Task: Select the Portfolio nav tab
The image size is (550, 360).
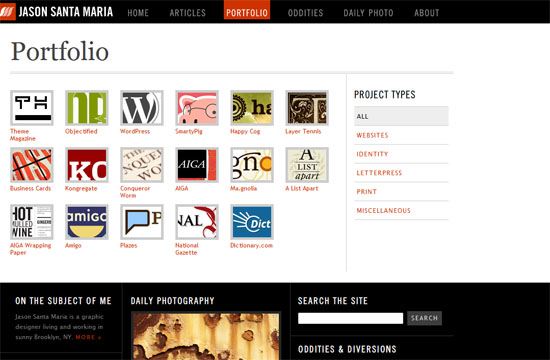Action: pyautogui.click(x=247, y=11)
